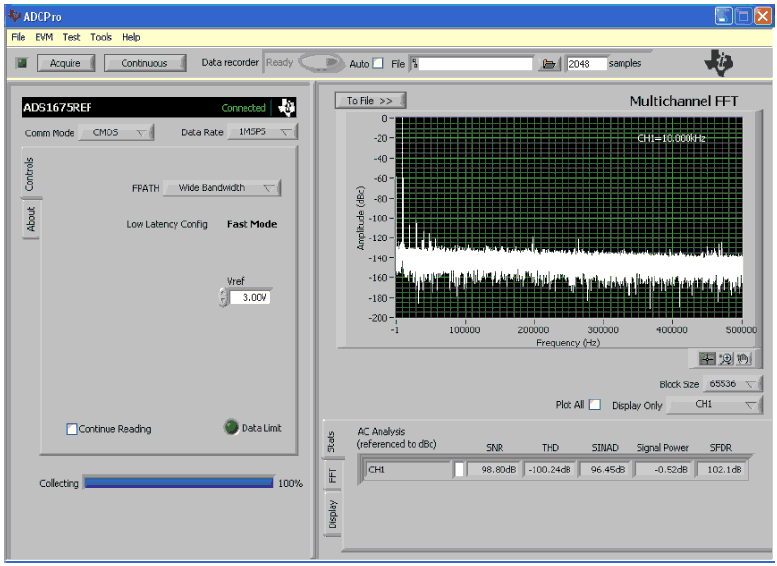This screenshot has width=777, height=566.
Task: Click the FFT spectrum plot area
Action: click(x=568, y=218)
